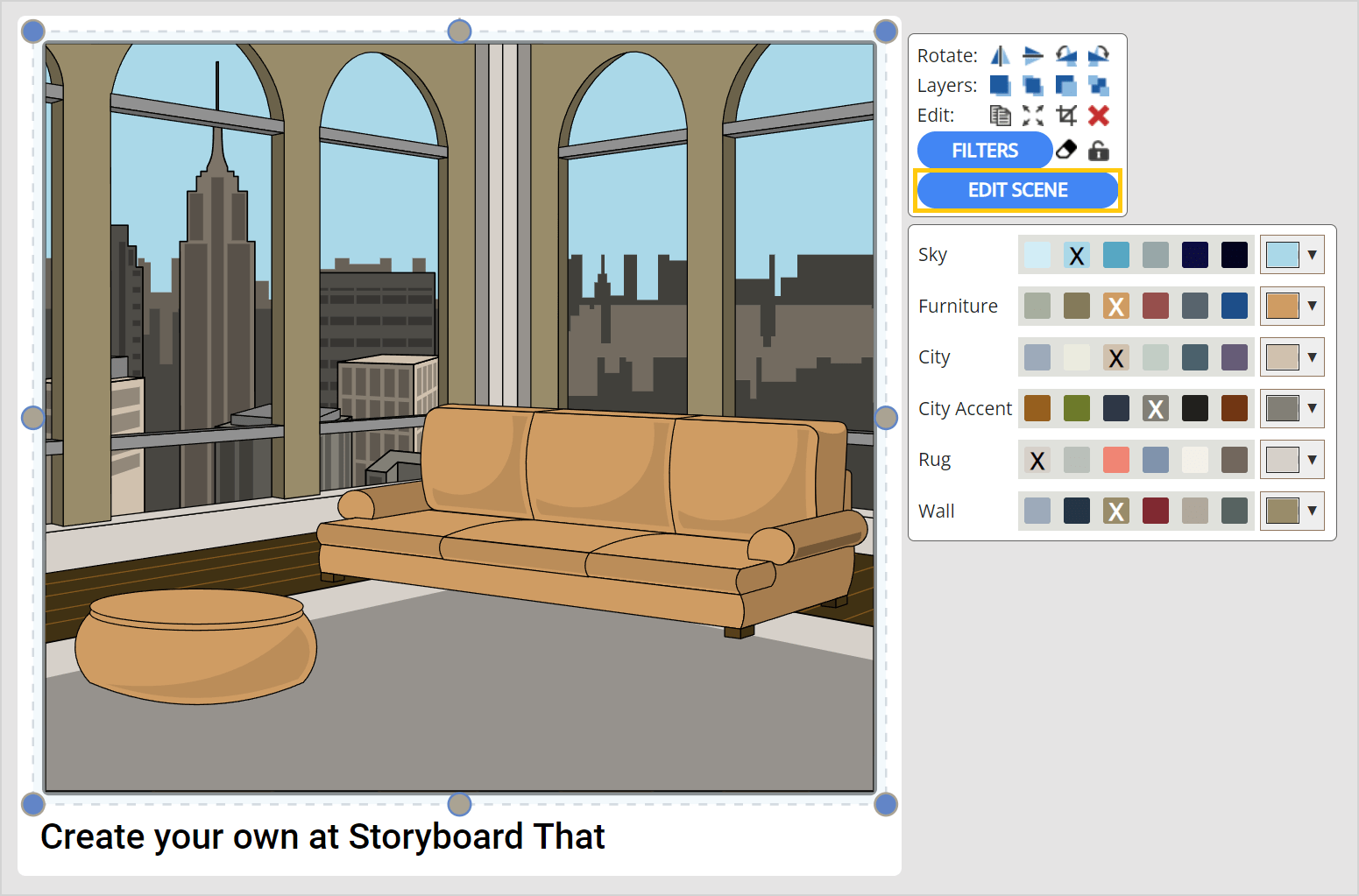Choose the green City Accent swatch

1076,408
